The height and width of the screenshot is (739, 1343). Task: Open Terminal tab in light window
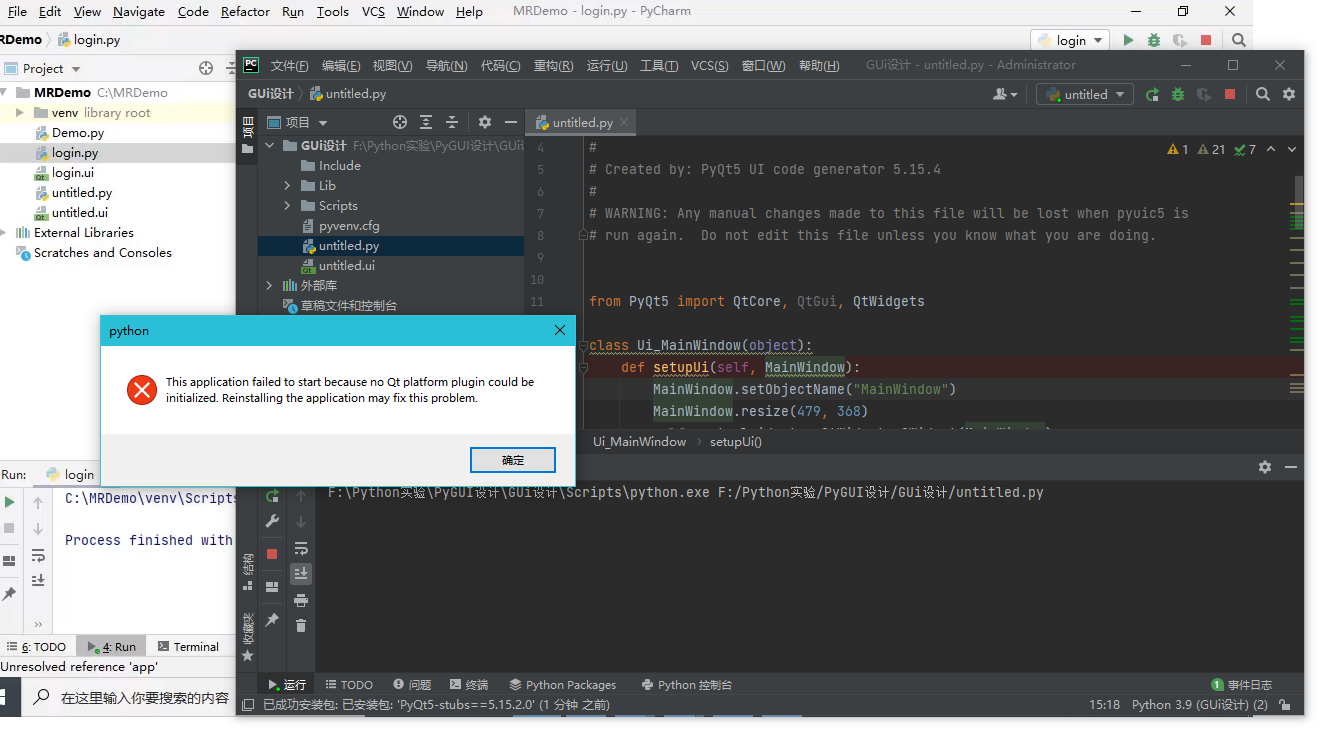coord(188,647)
